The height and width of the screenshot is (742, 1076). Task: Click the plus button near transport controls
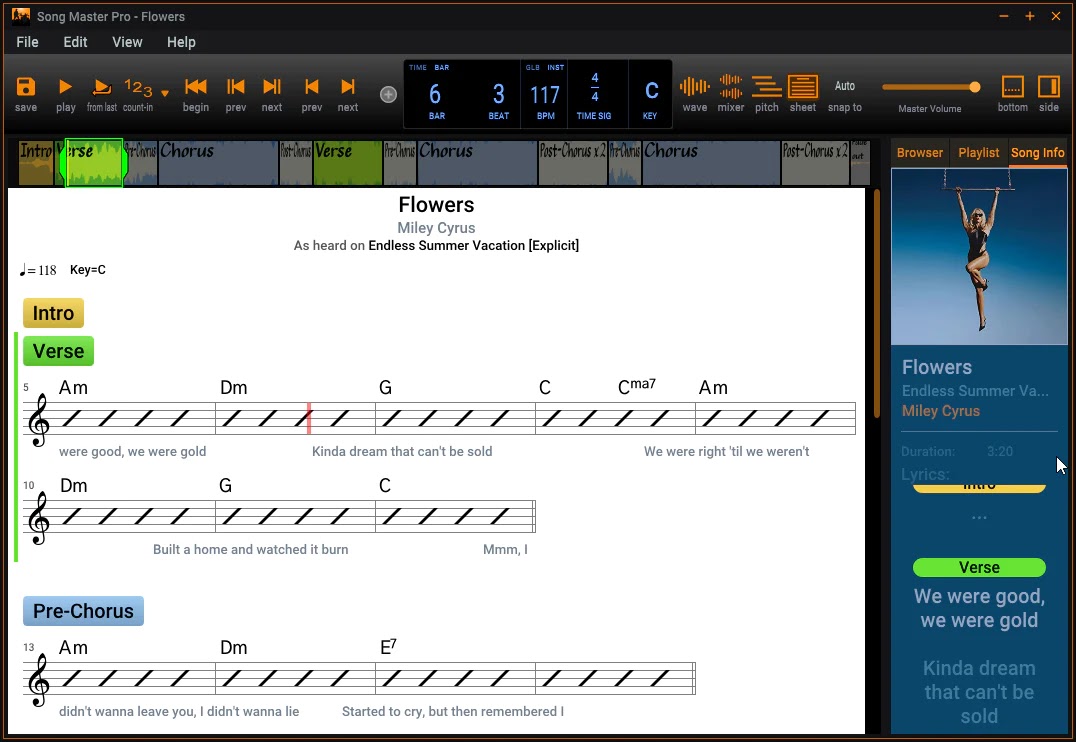pyautogui.click(x=388, y=94)
